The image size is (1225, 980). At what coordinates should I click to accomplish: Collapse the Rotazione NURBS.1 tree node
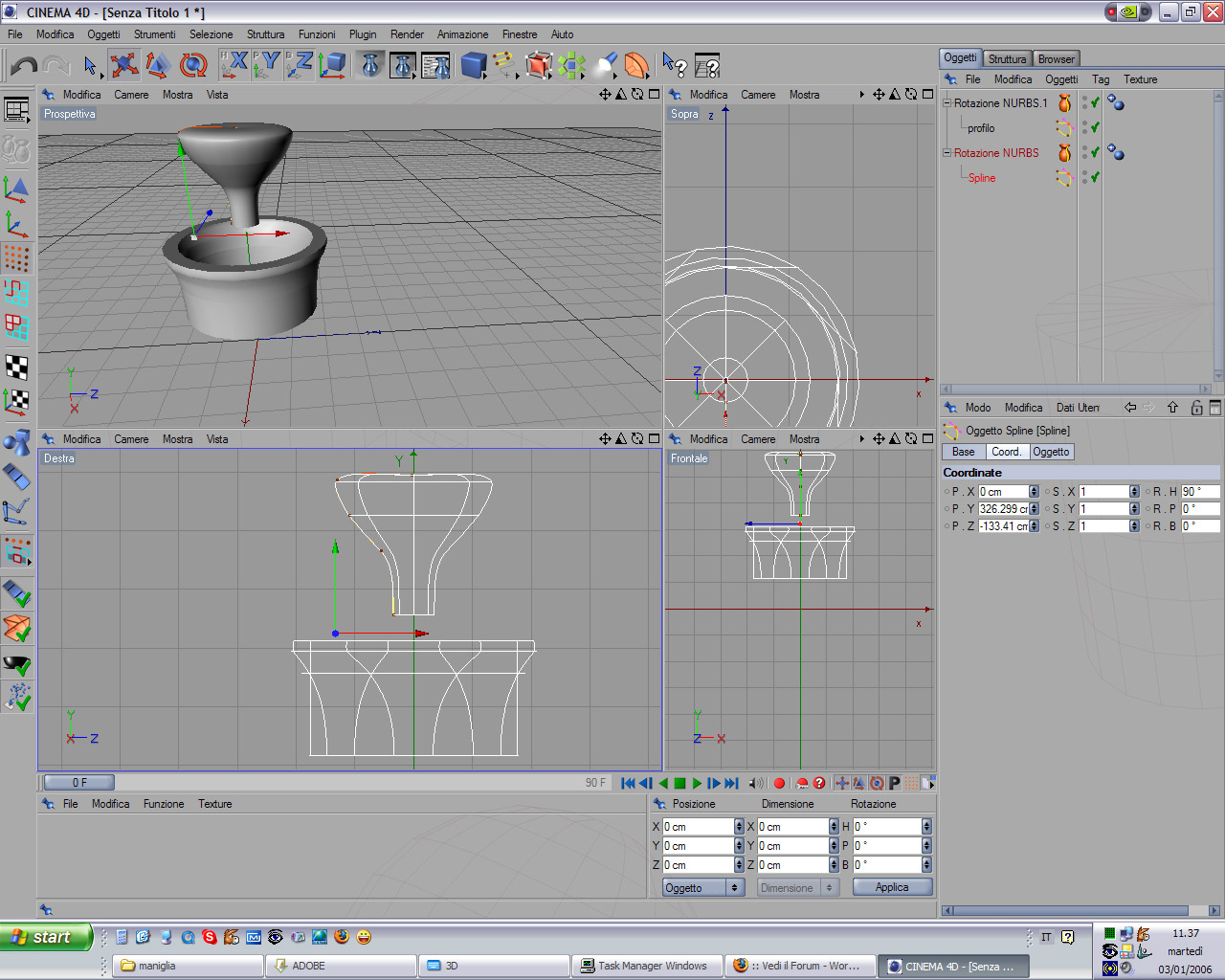(x=947, y=102)
